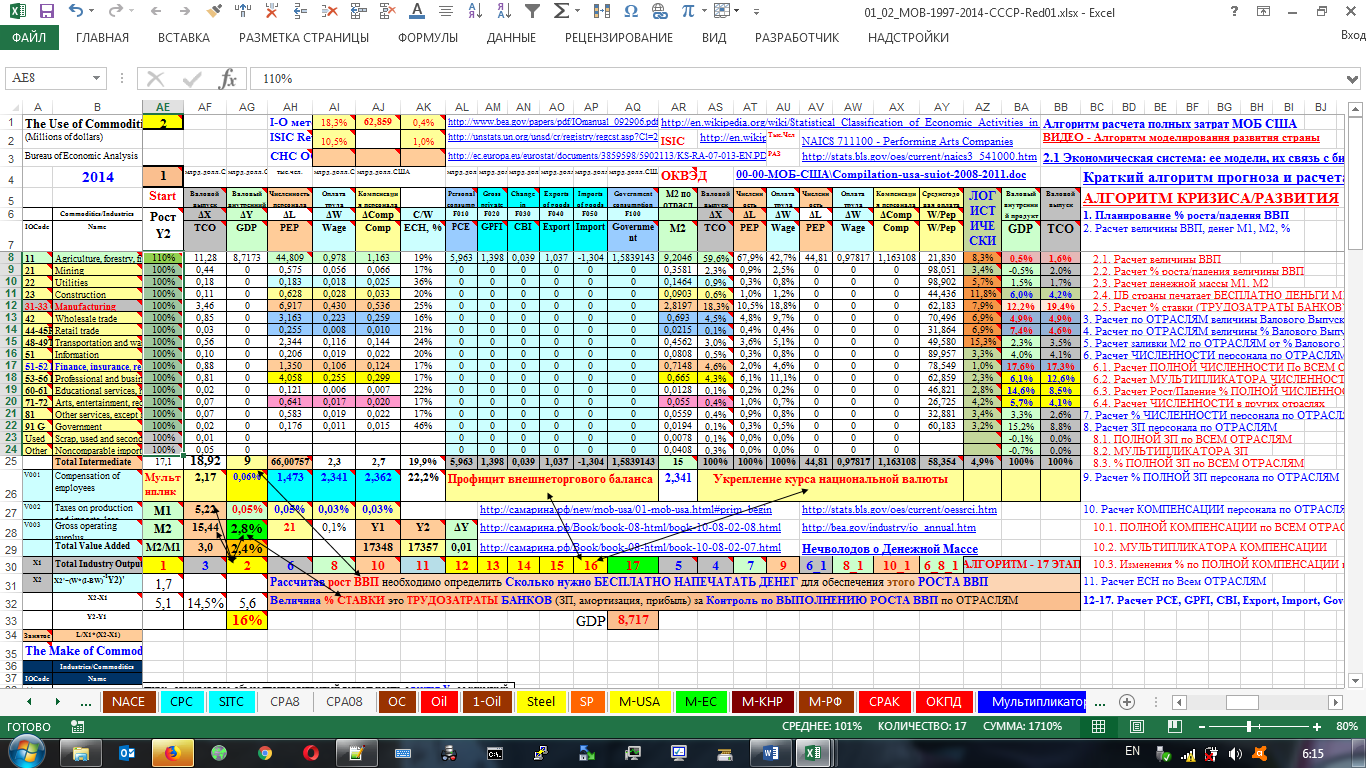
Task: Click the formula bar input showing 110%
Action: pos(700,79)
